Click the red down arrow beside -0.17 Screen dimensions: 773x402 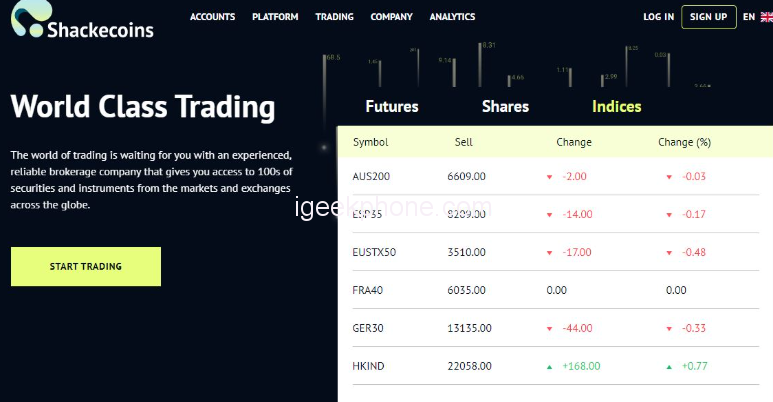668,215
